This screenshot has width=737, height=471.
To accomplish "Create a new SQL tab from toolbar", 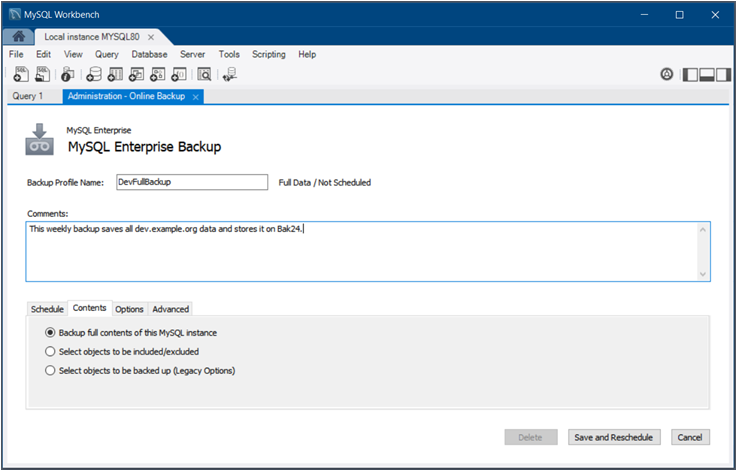I will coord(17,73).
